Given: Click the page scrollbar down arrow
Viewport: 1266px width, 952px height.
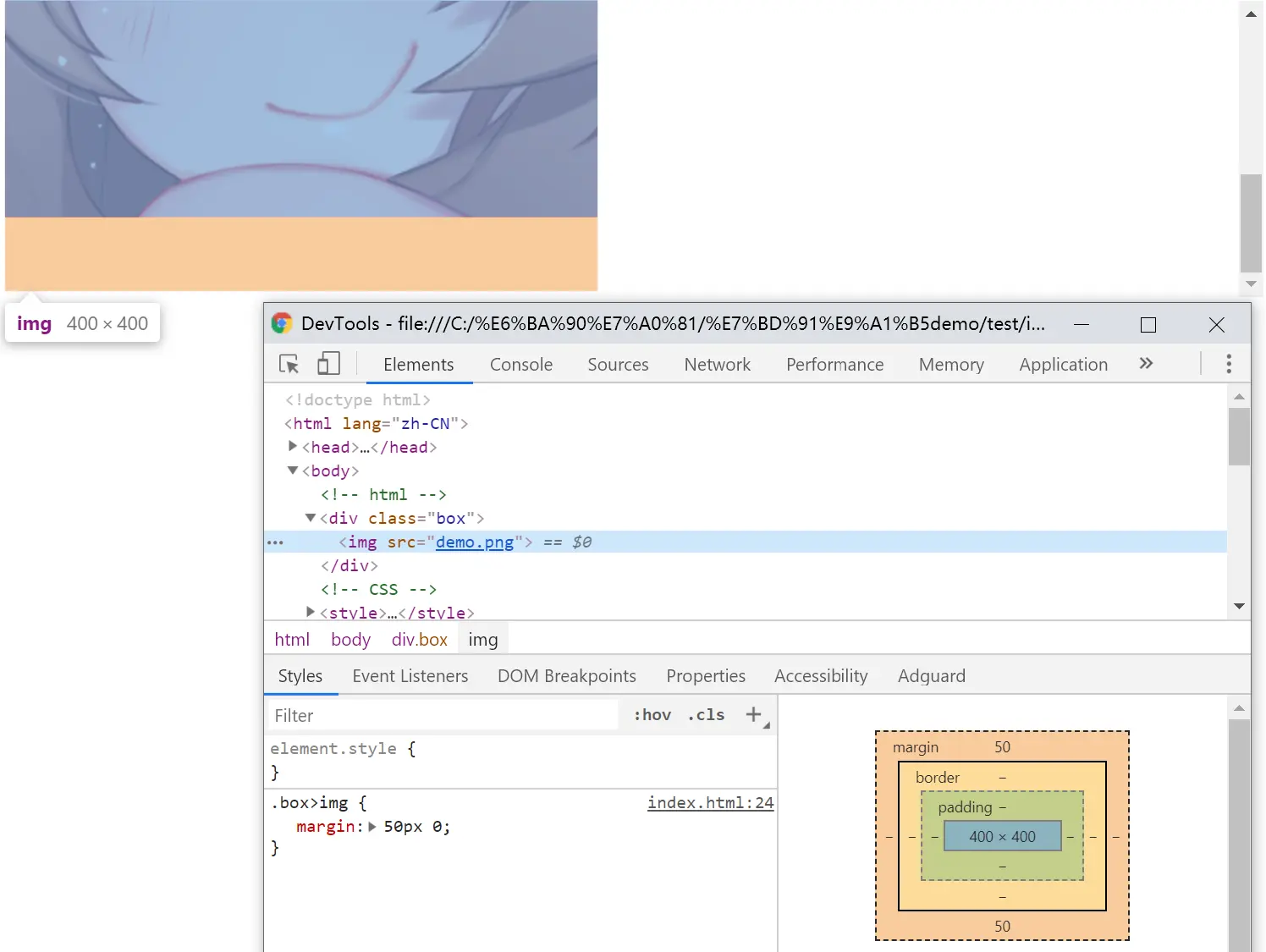Looking at the screenshot, I should click(x=1252, y=284).
